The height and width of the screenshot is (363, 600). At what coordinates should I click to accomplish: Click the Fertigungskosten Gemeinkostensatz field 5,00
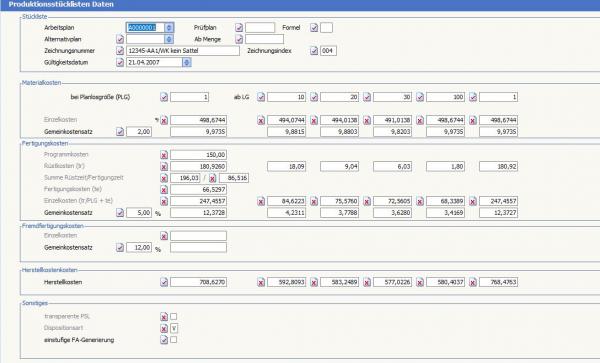coord(139,213)
